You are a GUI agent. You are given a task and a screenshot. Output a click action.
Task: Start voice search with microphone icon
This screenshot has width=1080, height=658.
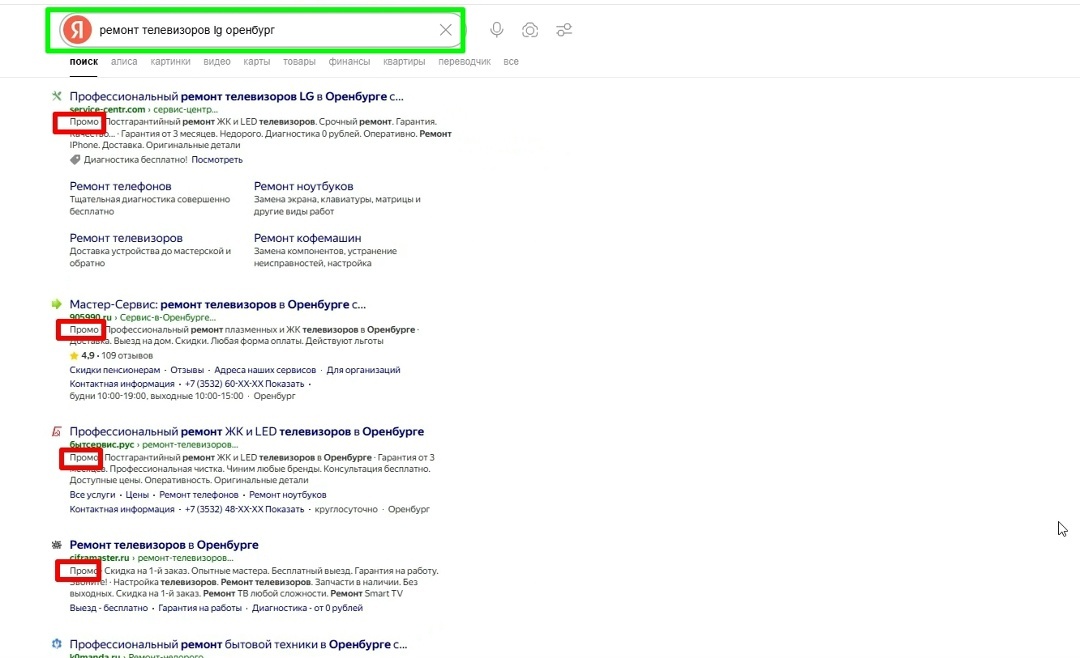(497, 30)
